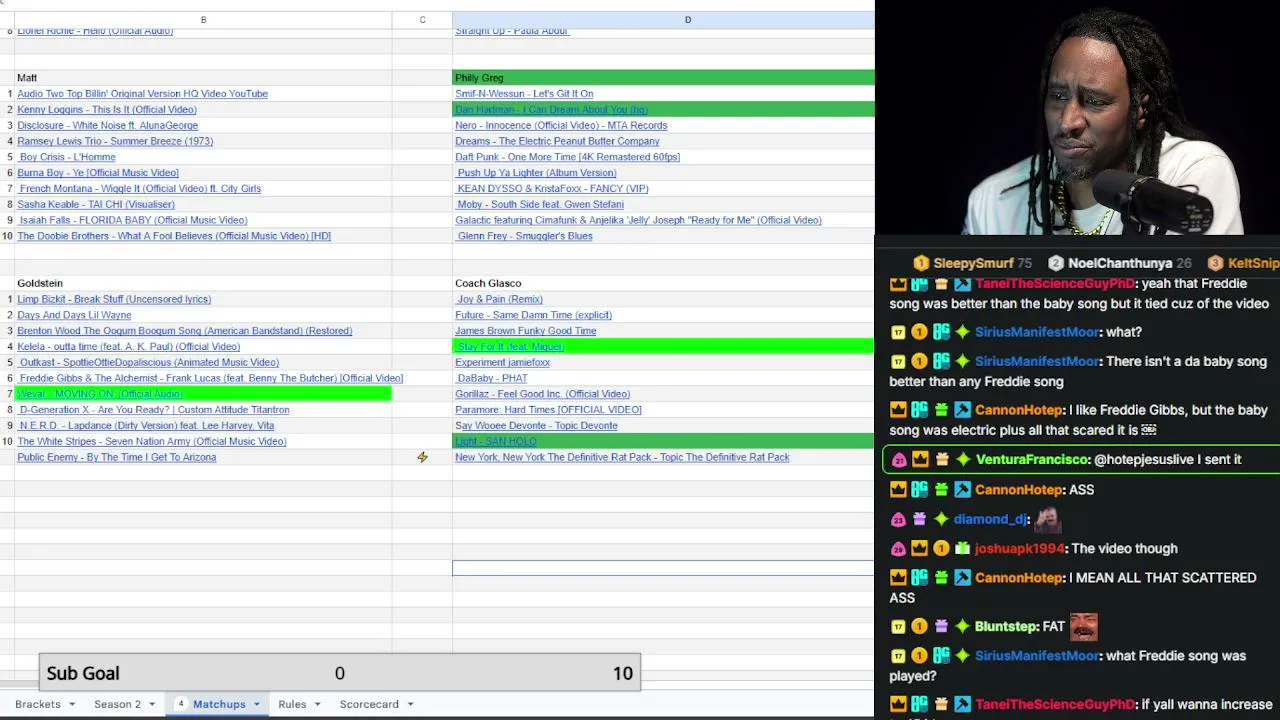Select column B header
This screenshot has width=1280, height=720.
point(203,20)
